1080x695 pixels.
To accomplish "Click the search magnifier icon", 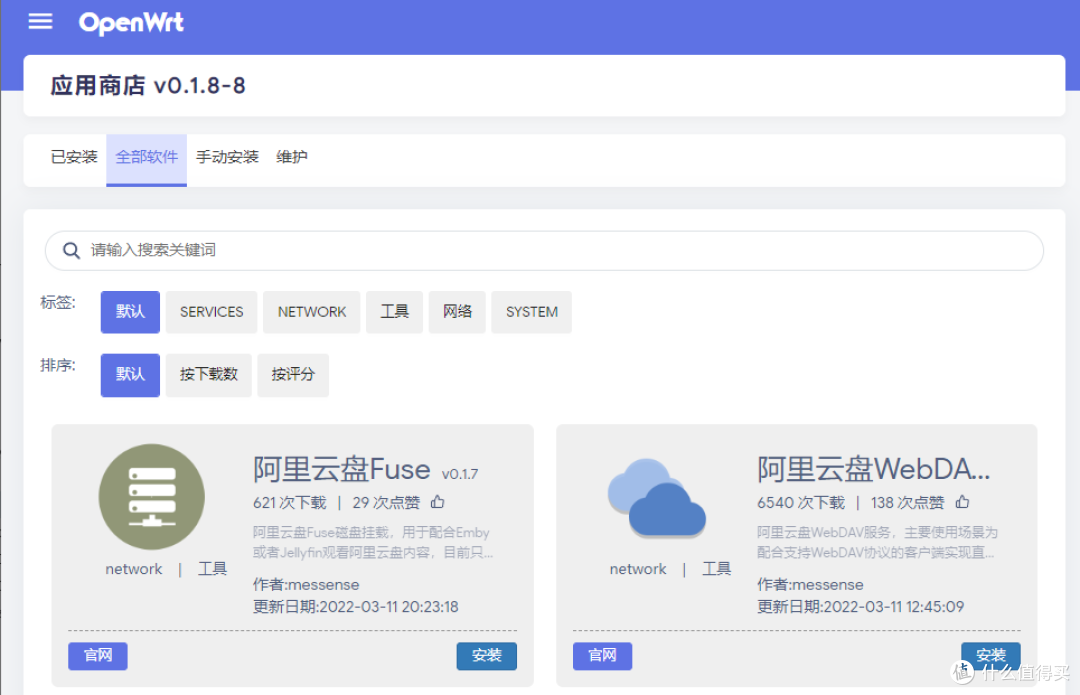I will click(71, 250).
